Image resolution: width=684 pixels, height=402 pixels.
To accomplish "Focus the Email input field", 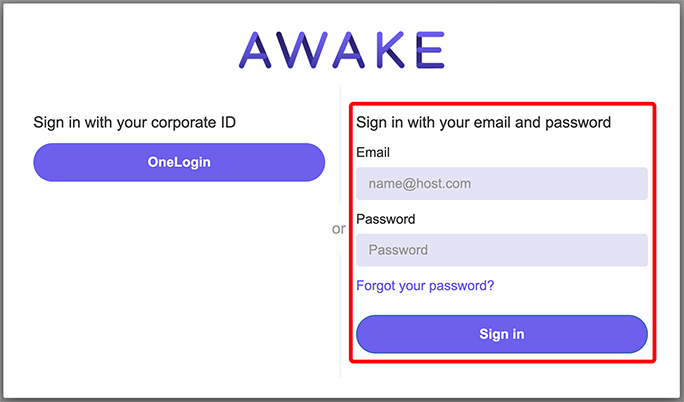I will coord(502,184).
